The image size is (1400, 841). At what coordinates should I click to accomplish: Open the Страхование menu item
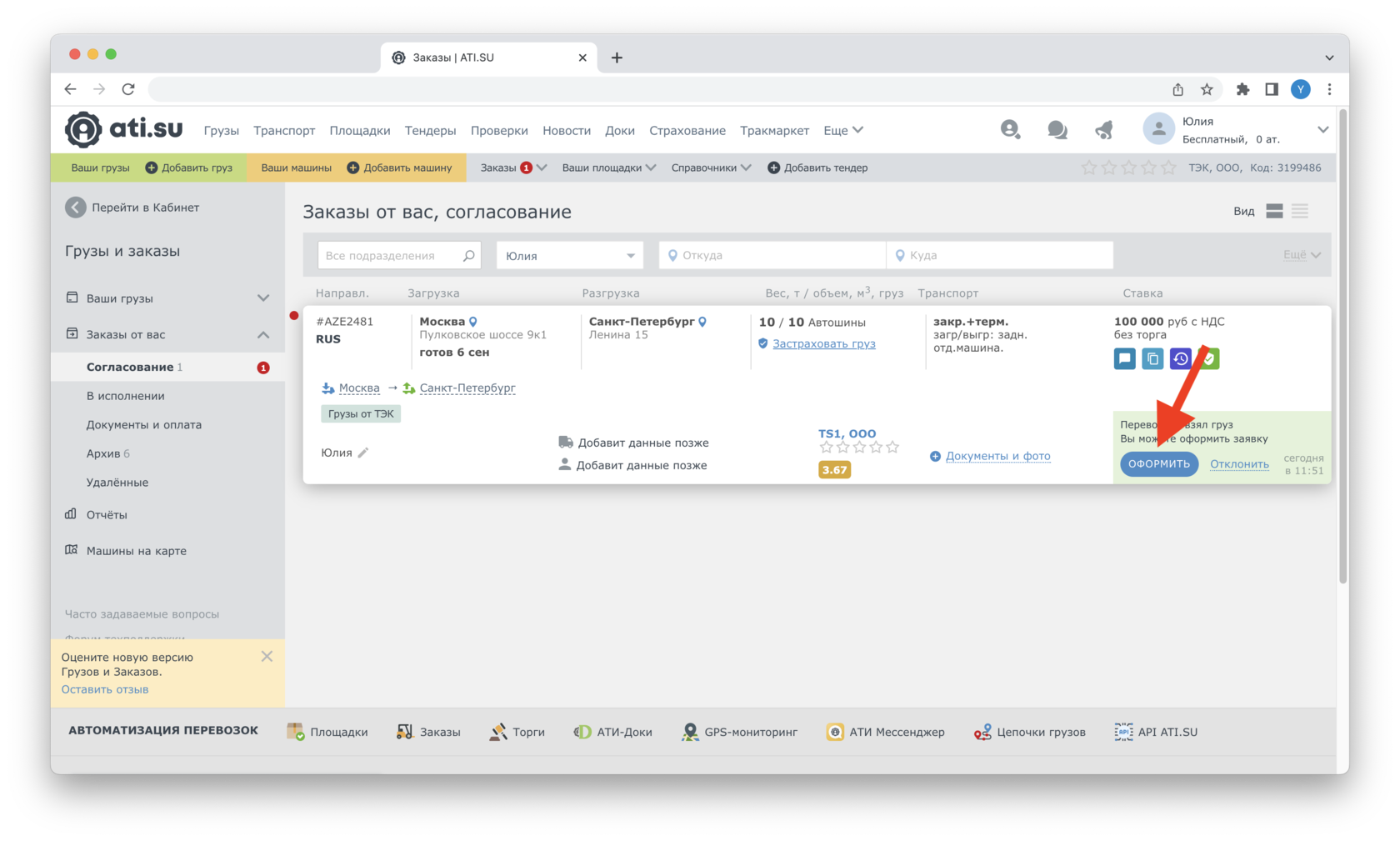click(687, 130)
